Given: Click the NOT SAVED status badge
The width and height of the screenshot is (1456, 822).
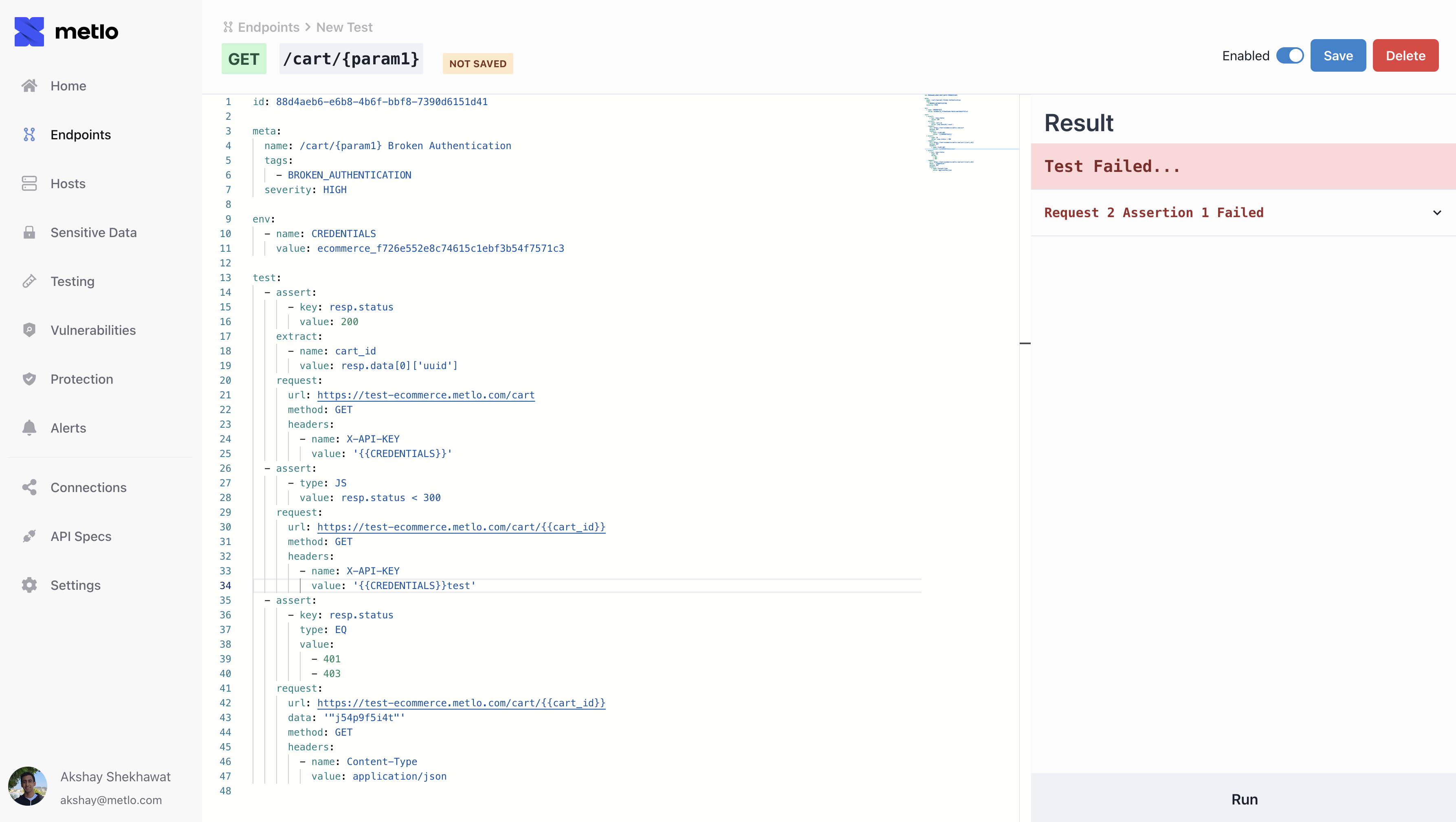Looking at the screenshot, I should tap(478, 63).
